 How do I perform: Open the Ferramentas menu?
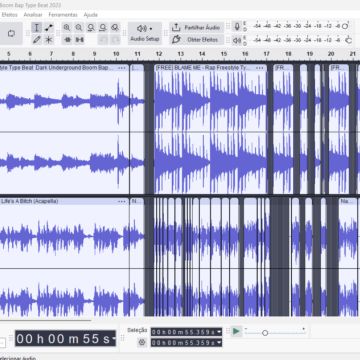click(x=63, y=15)
